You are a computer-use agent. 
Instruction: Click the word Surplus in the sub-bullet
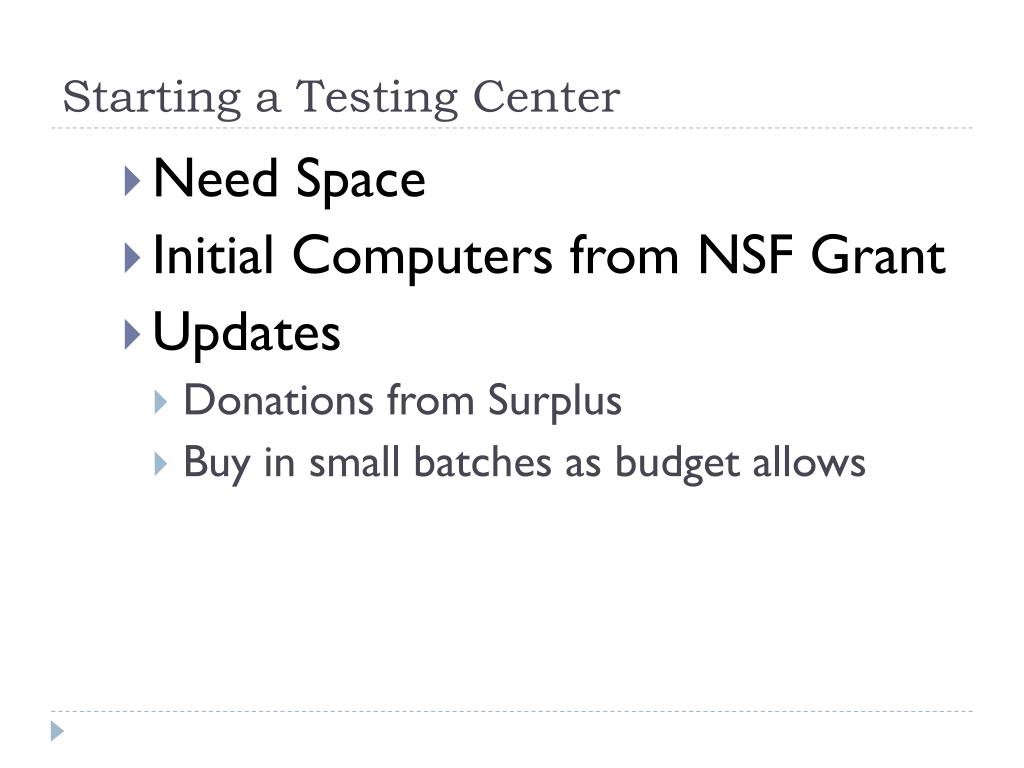[x=555, y=402]
